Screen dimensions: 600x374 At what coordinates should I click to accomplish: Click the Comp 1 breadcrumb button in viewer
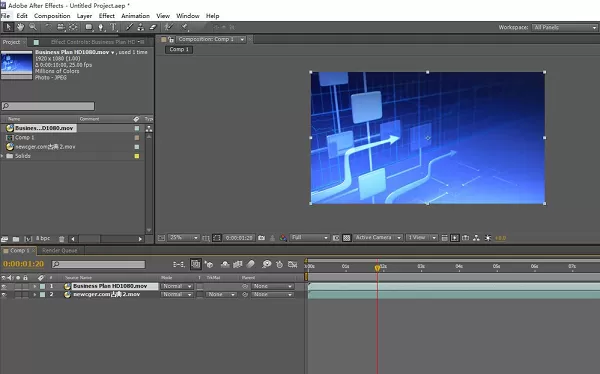click(x=179, y=49)
